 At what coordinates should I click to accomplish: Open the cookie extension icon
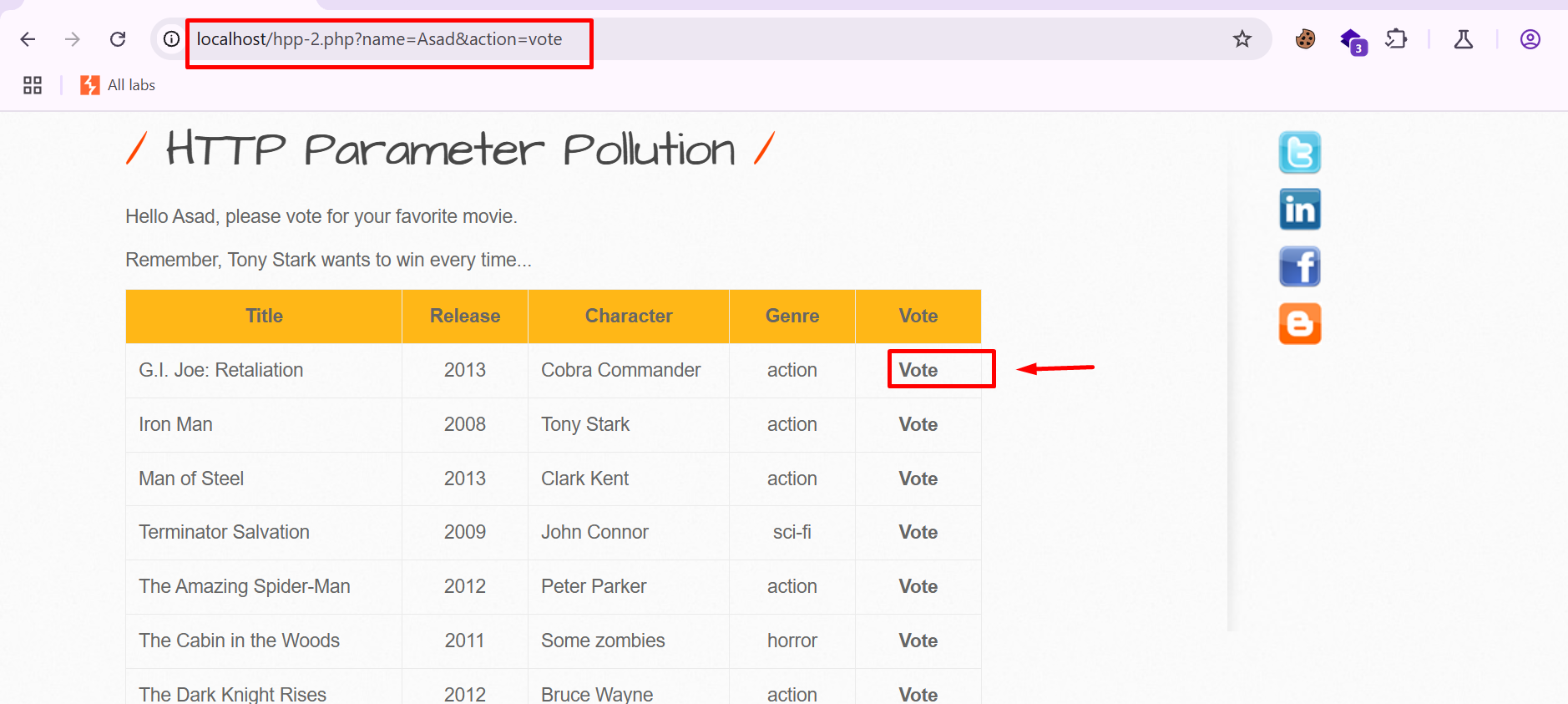[x=1305, y=39]
